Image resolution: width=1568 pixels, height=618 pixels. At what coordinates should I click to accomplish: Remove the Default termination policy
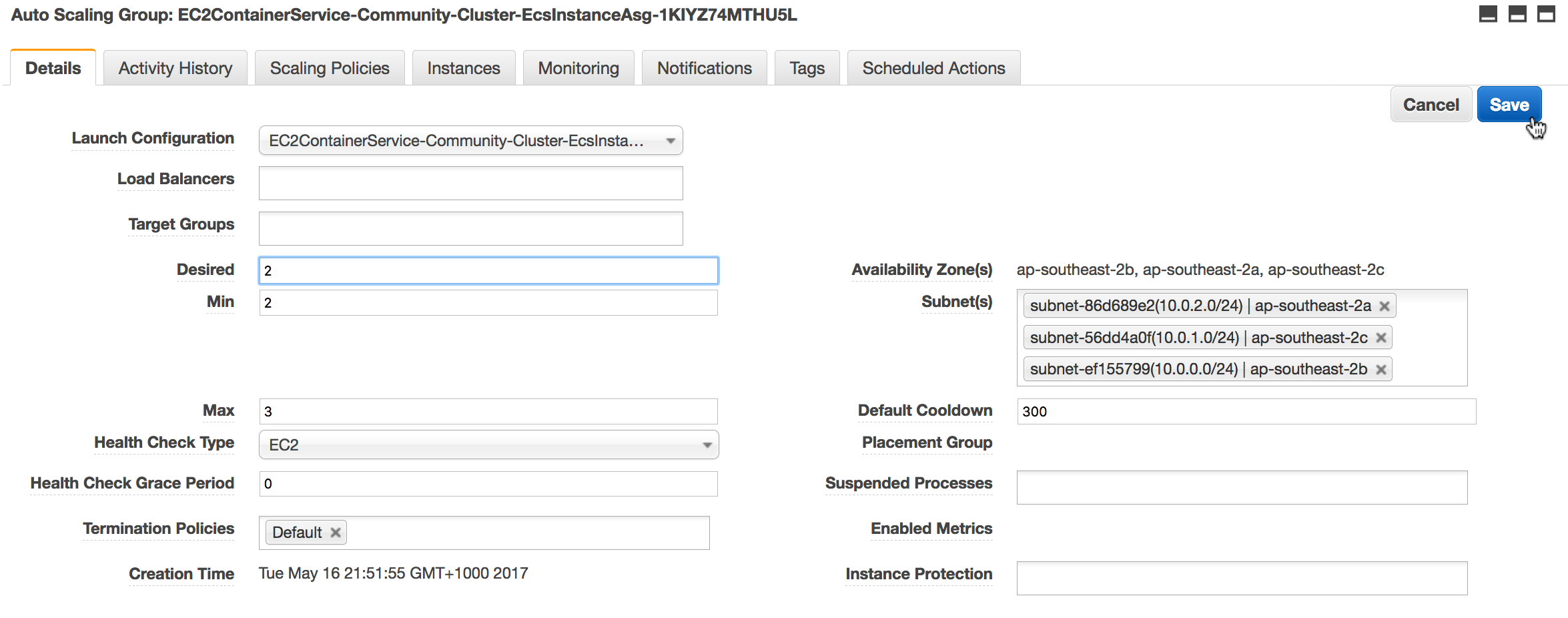(x=336, y=533)
